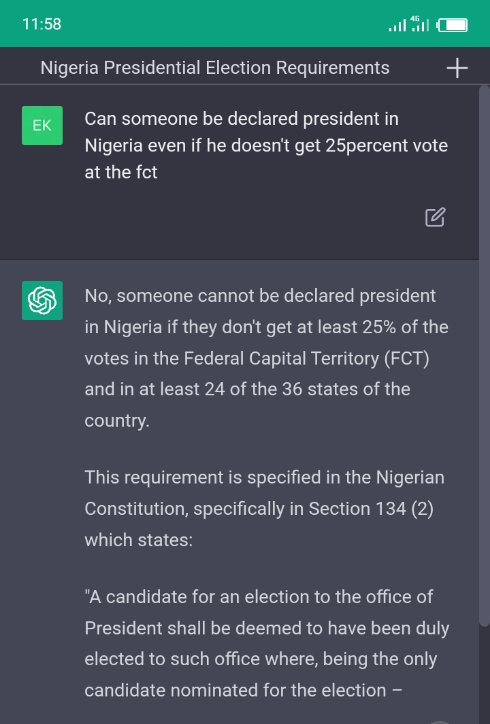The height and width of the screenshot is (724, 490).
Task: Tap the 11:58 clock in status bar
Action: pos(42,24)
